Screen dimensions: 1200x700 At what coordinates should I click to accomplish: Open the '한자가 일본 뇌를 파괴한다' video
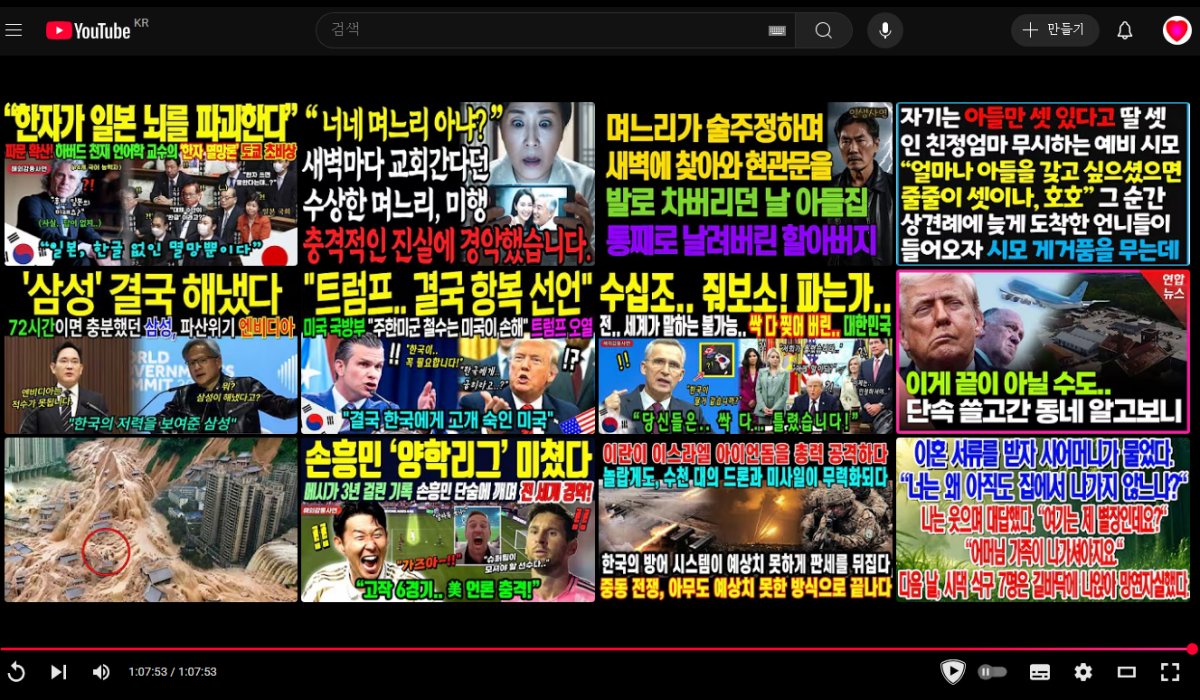[151, 183]
